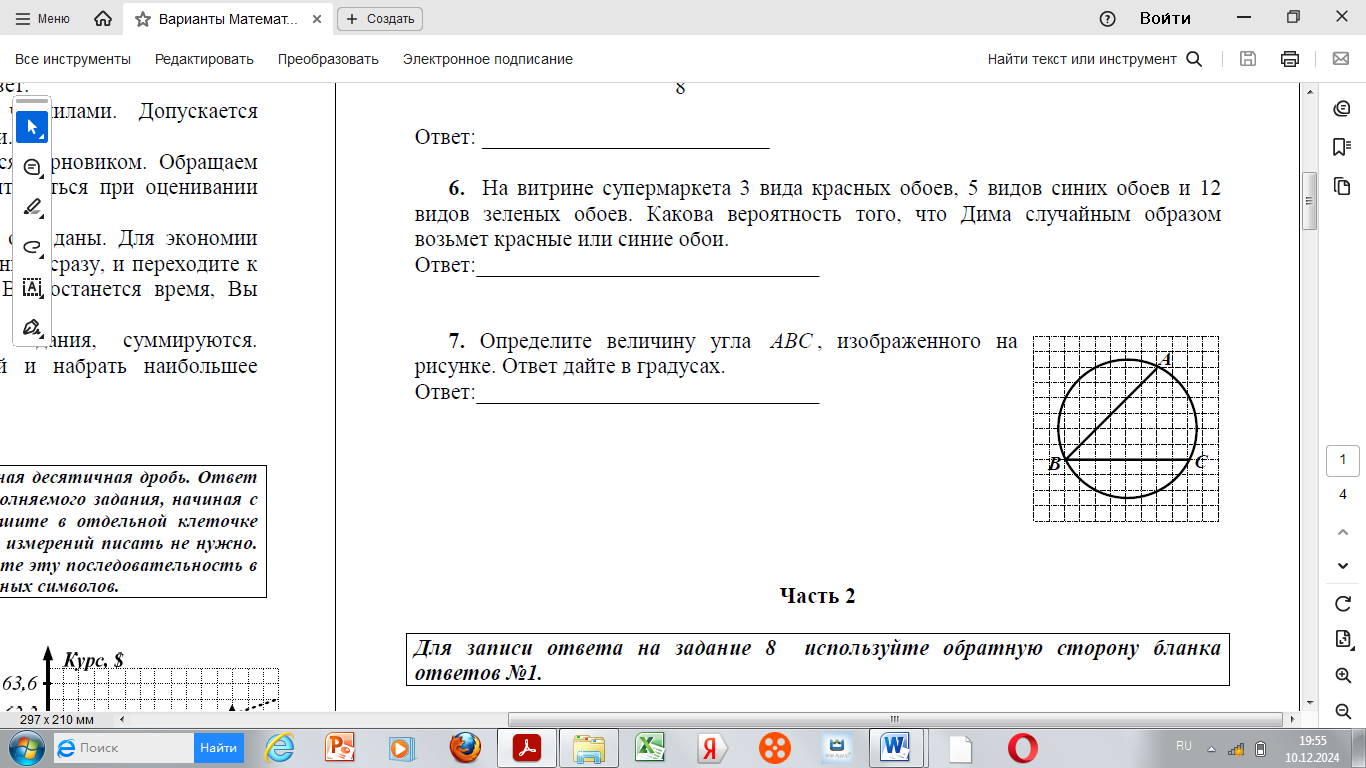This screenshot has width=1366, height=768.
Task: Share the file via envelope icon
Action: pos(1341,59)
